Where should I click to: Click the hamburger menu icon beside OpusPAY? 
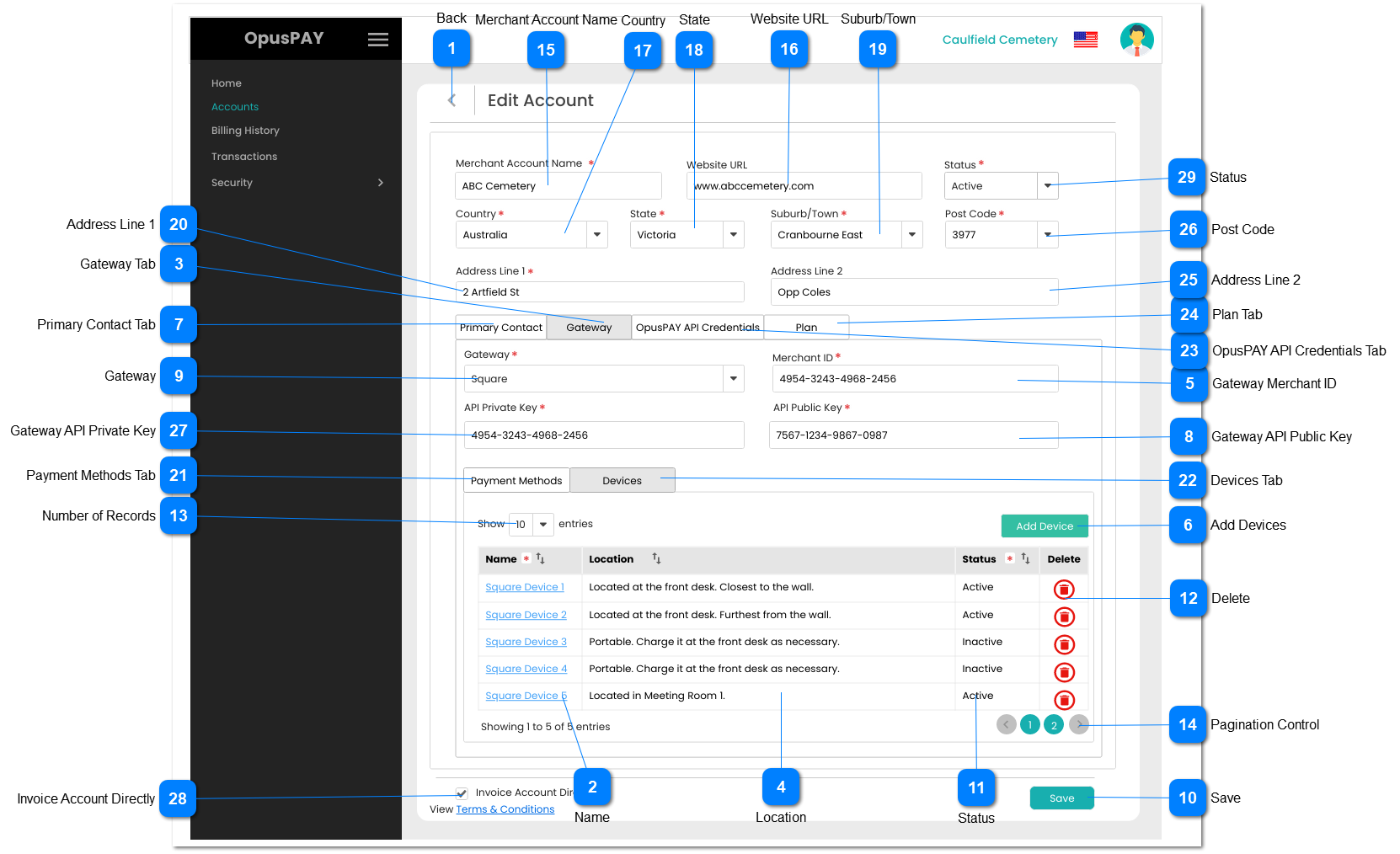[378, 40]
